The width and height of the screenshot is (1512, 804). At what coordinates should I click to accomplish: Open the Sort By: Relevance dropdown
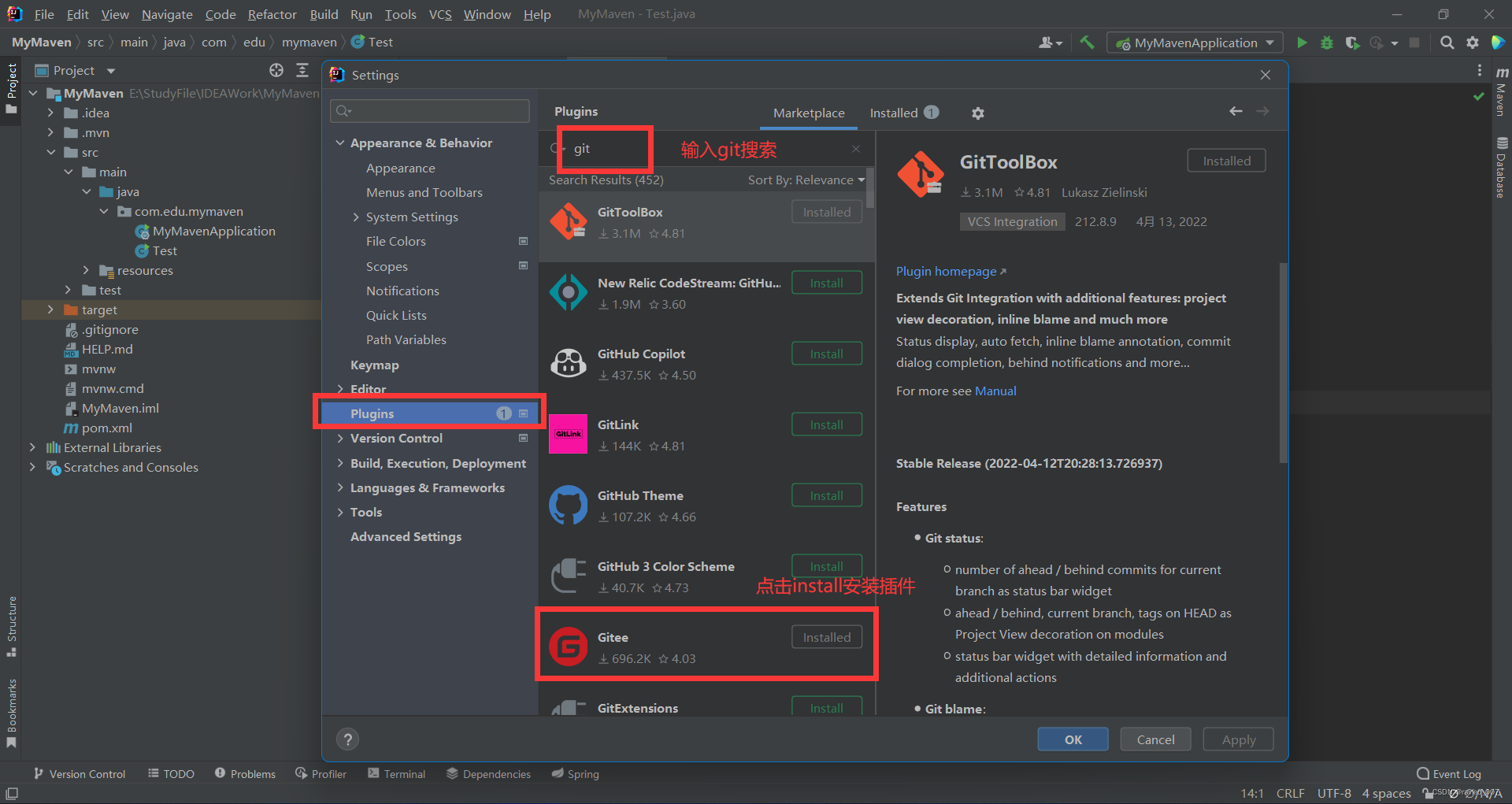(x=806, y=180)
